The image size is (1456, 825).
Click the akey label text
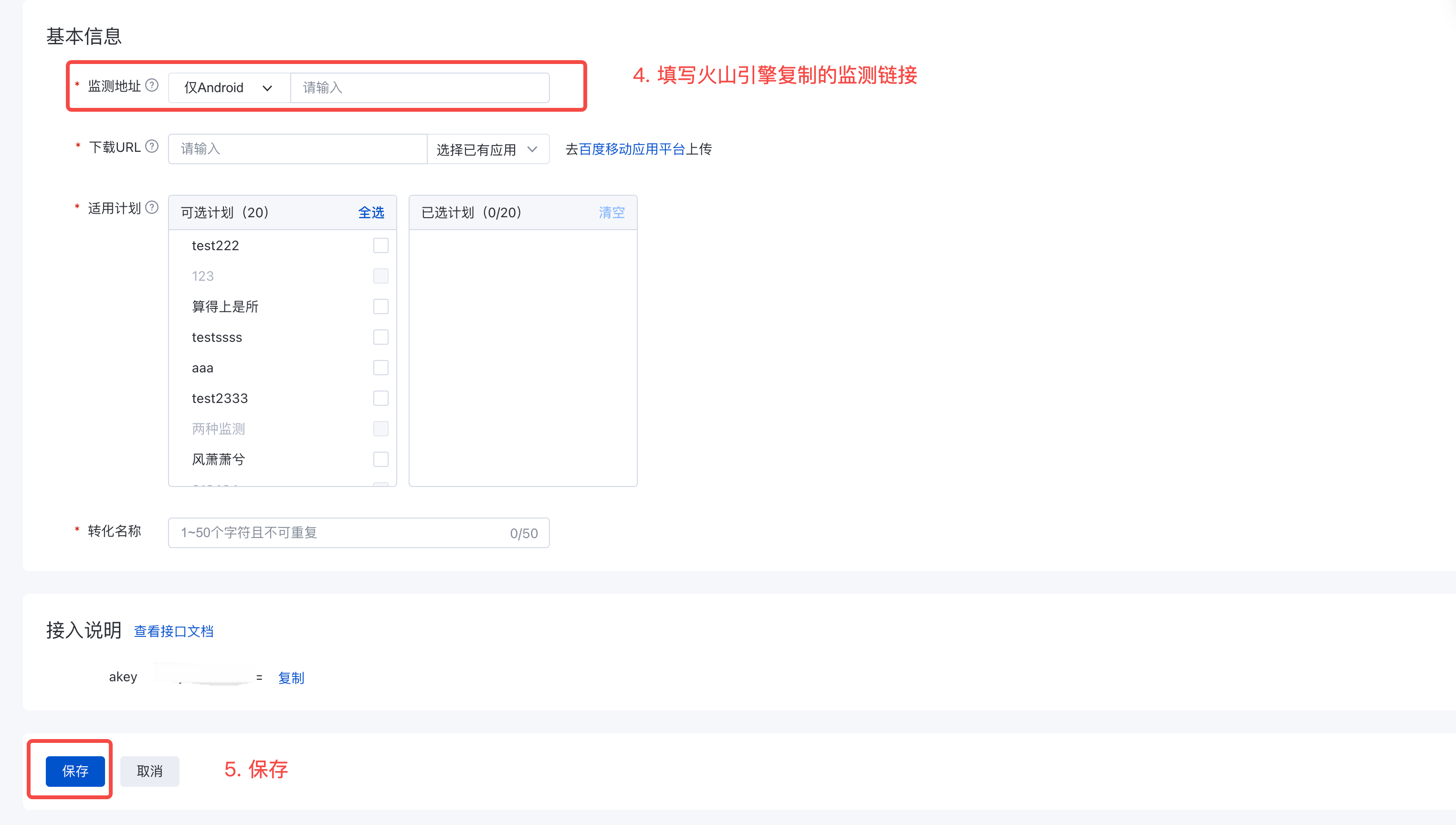(123, 677)
